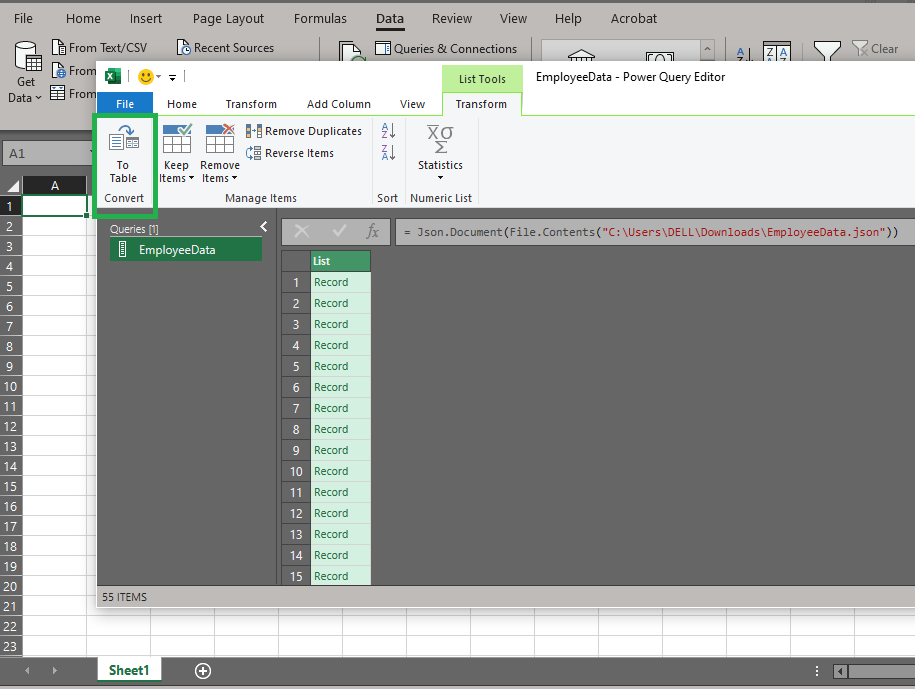Open Excel Help tab

[x=568, y=19]
